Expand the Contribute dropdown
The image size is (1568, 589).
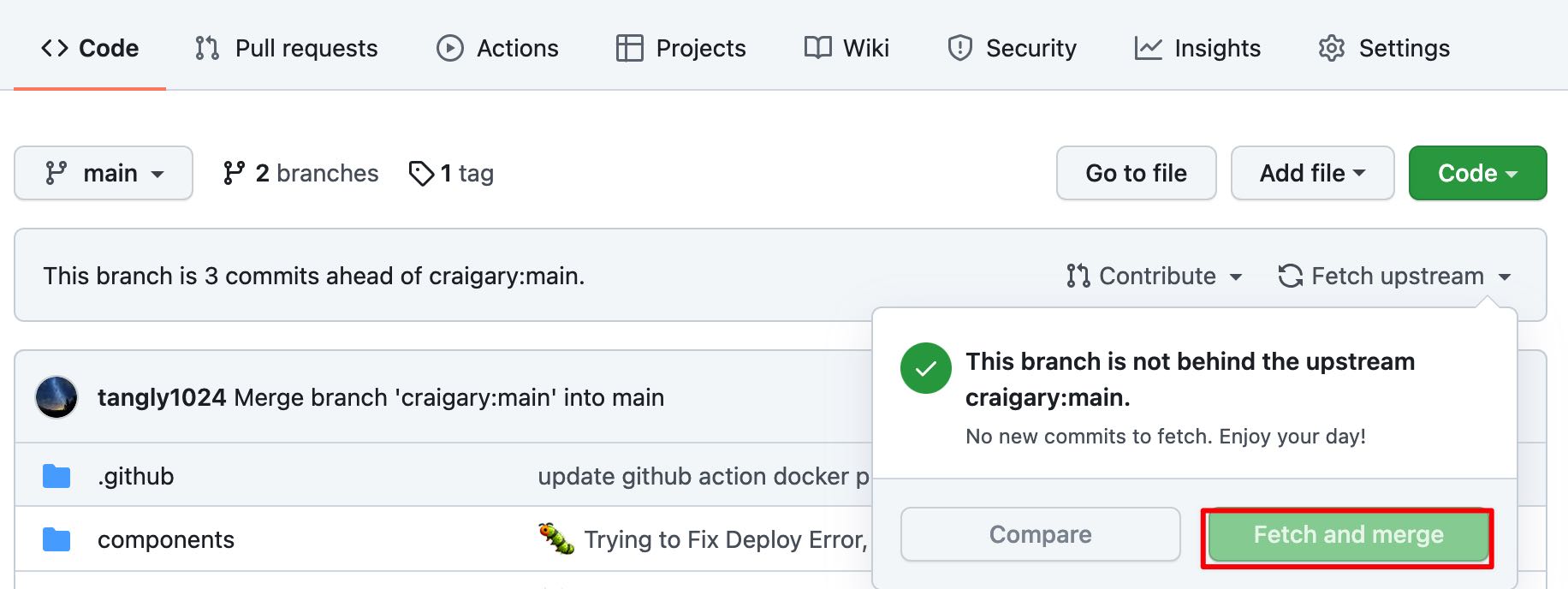(1155, 276)
